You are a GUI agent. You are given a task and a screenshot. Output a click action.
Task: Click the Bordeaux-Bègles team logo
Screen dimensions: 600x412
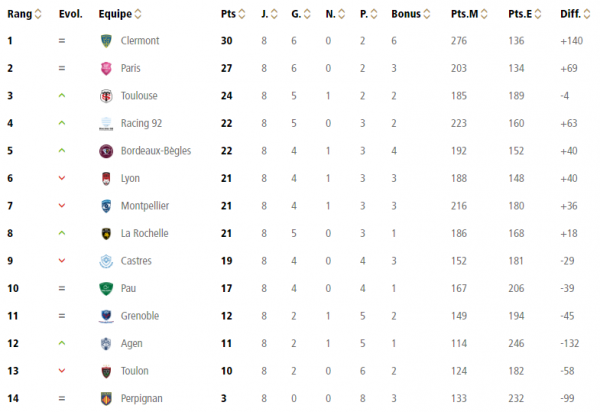(106, 151)
